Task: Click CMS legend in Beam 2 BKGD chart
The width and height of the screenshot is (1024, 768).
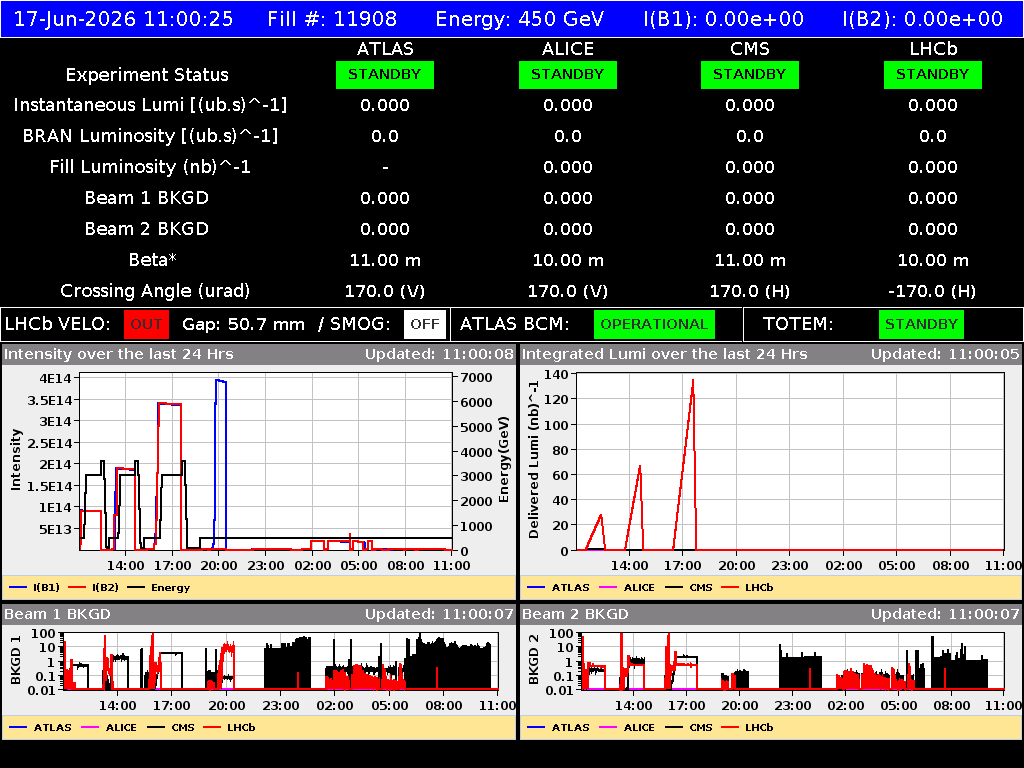Action: click(x=689, y=727)
